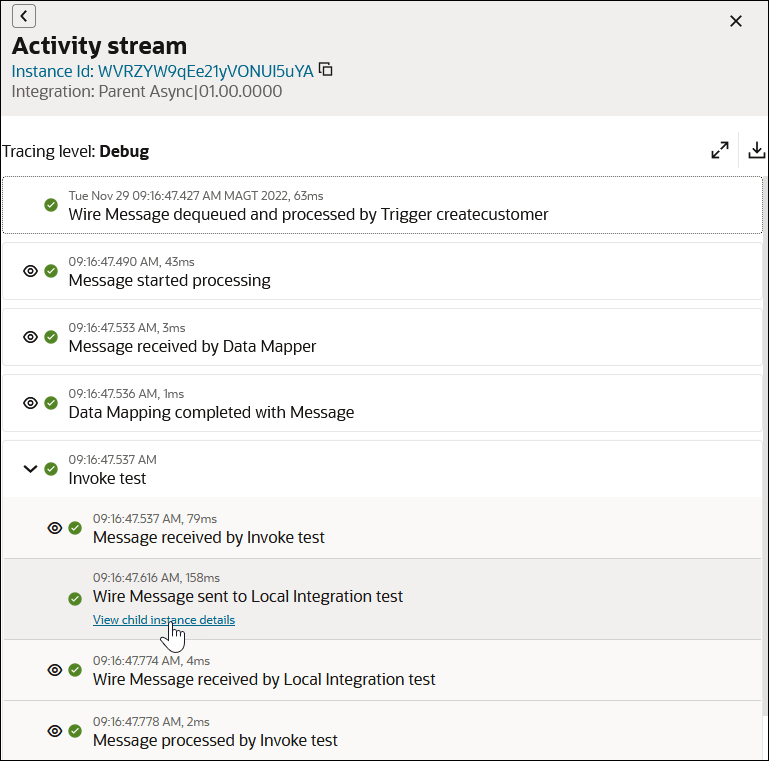View payload of Wire Message received by Local Integration
Screen dimensions: 769x761
[x=55, y=670]
